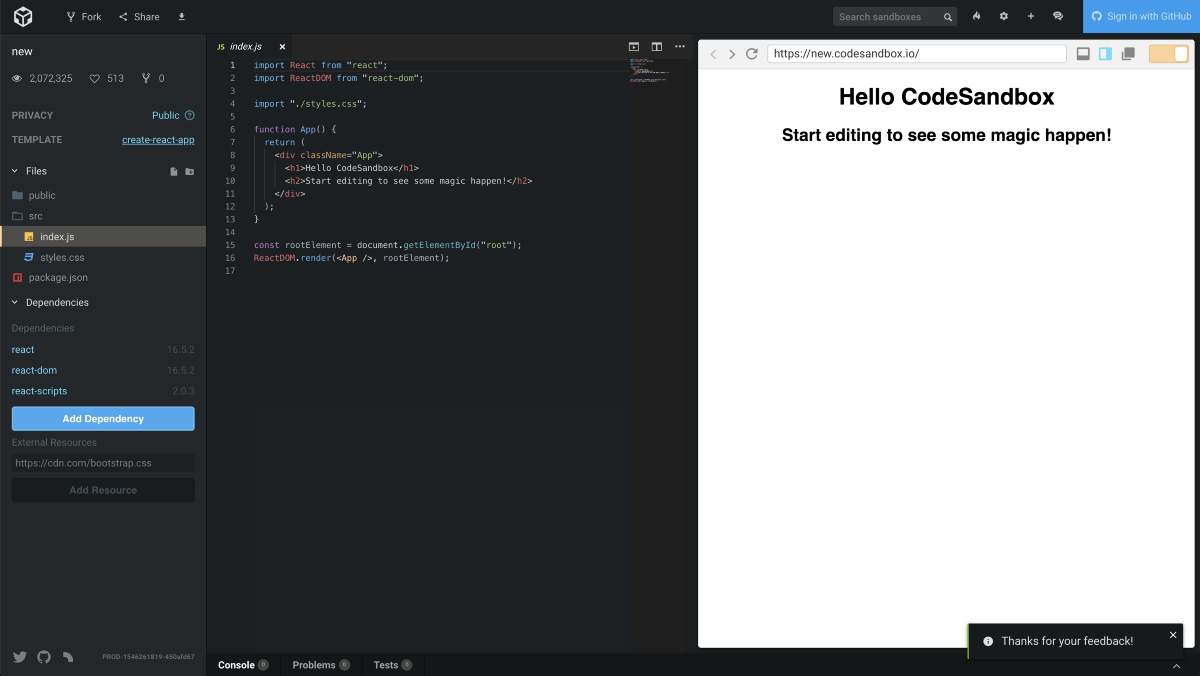Toggle the split editor view icon
This screenshot has height=676, width=1200.
click(x=657, y=47)
